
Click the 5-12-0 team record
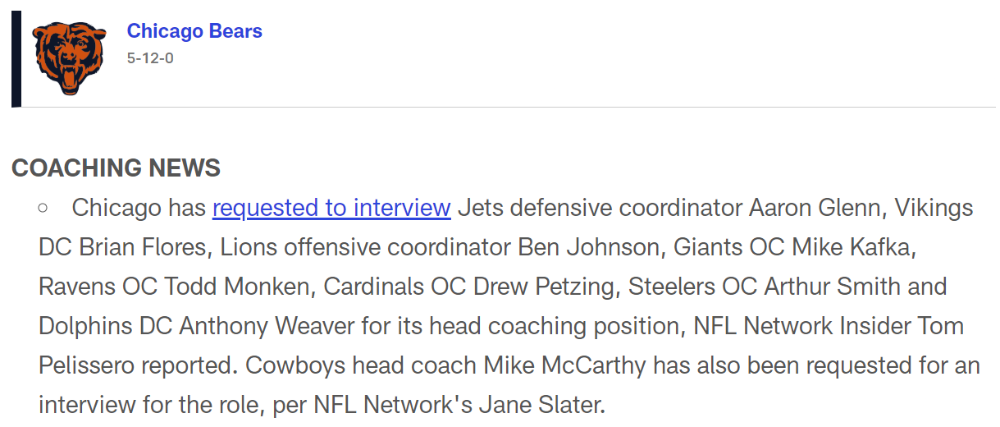click(150, 58)
